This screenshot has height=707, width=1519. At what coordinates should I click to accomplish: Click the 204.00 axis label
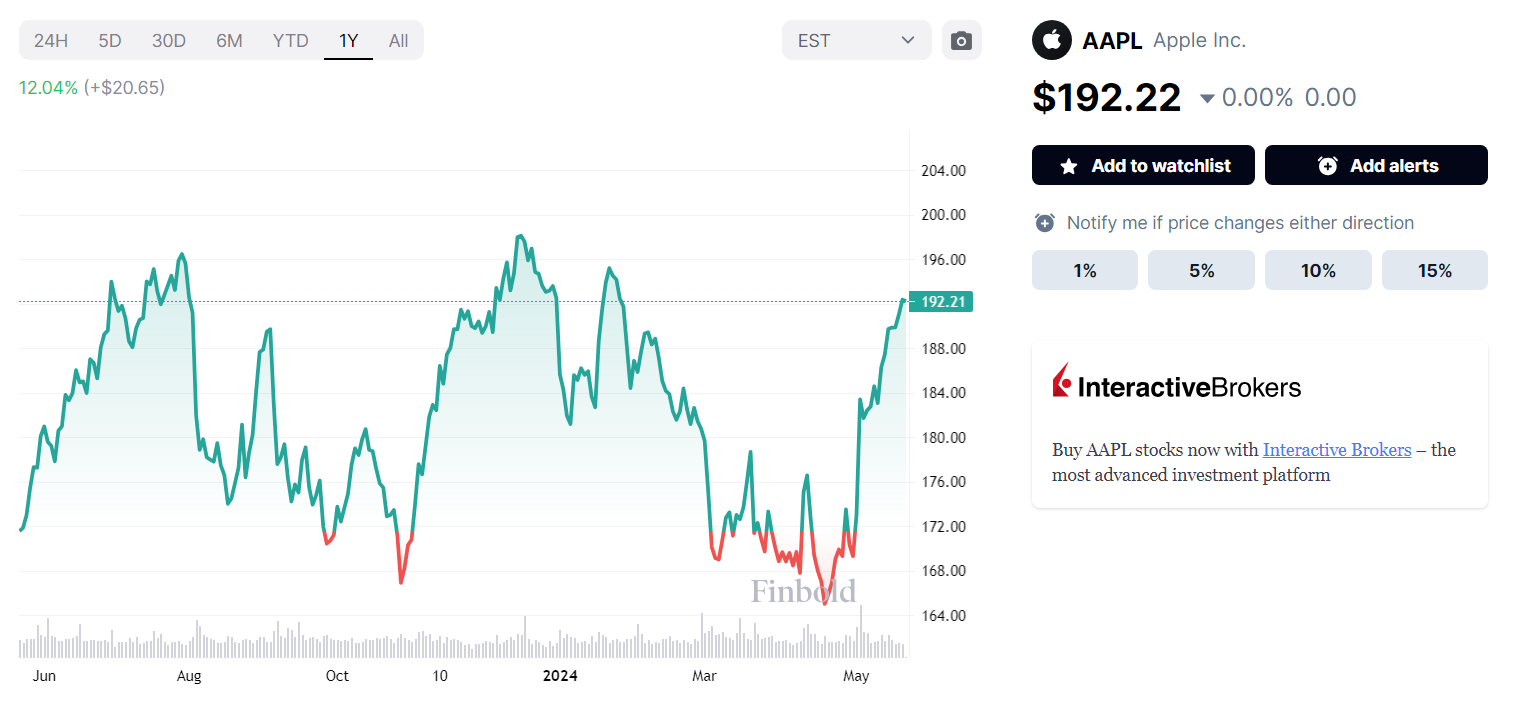point(943,170)
